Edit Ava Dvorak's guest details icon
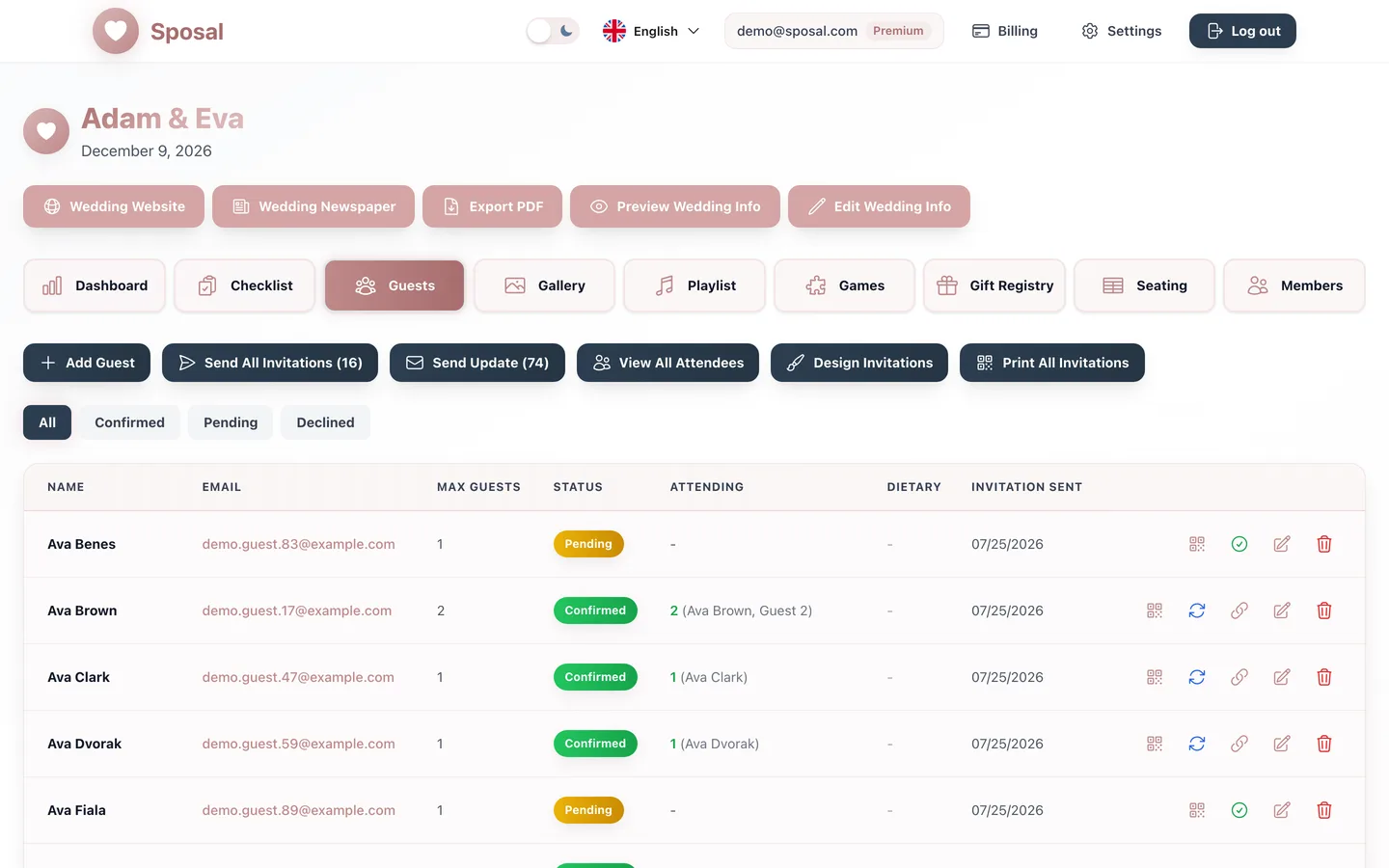 point(1282,744)
